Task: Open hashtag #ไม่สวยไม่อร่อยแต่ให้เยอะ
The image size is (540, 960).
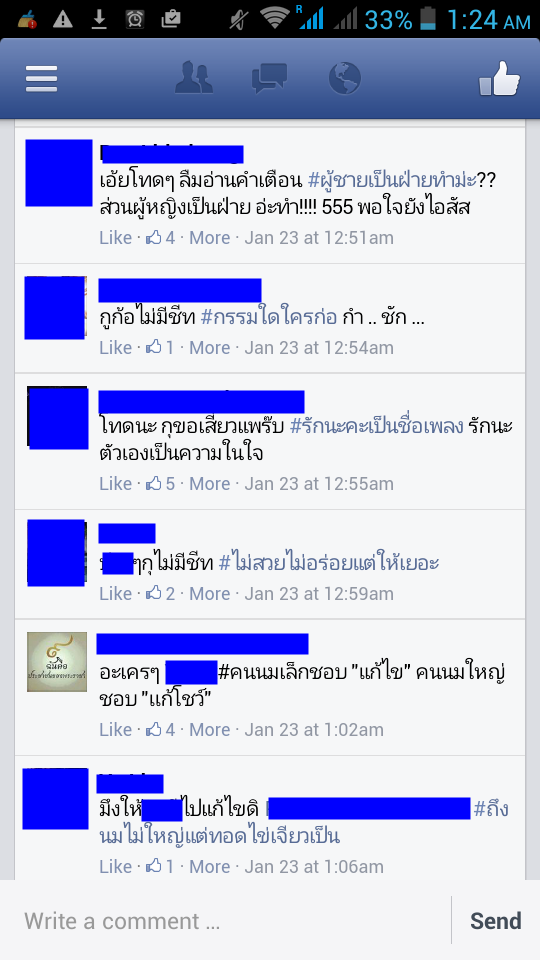Action: [x=329, y=563]
